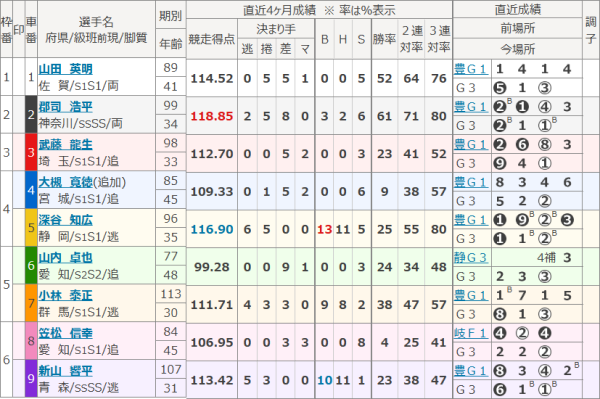Click score 109.33 for 大槻 寛徳
This screenshot has width=600, height=399.
pos(212,192)
